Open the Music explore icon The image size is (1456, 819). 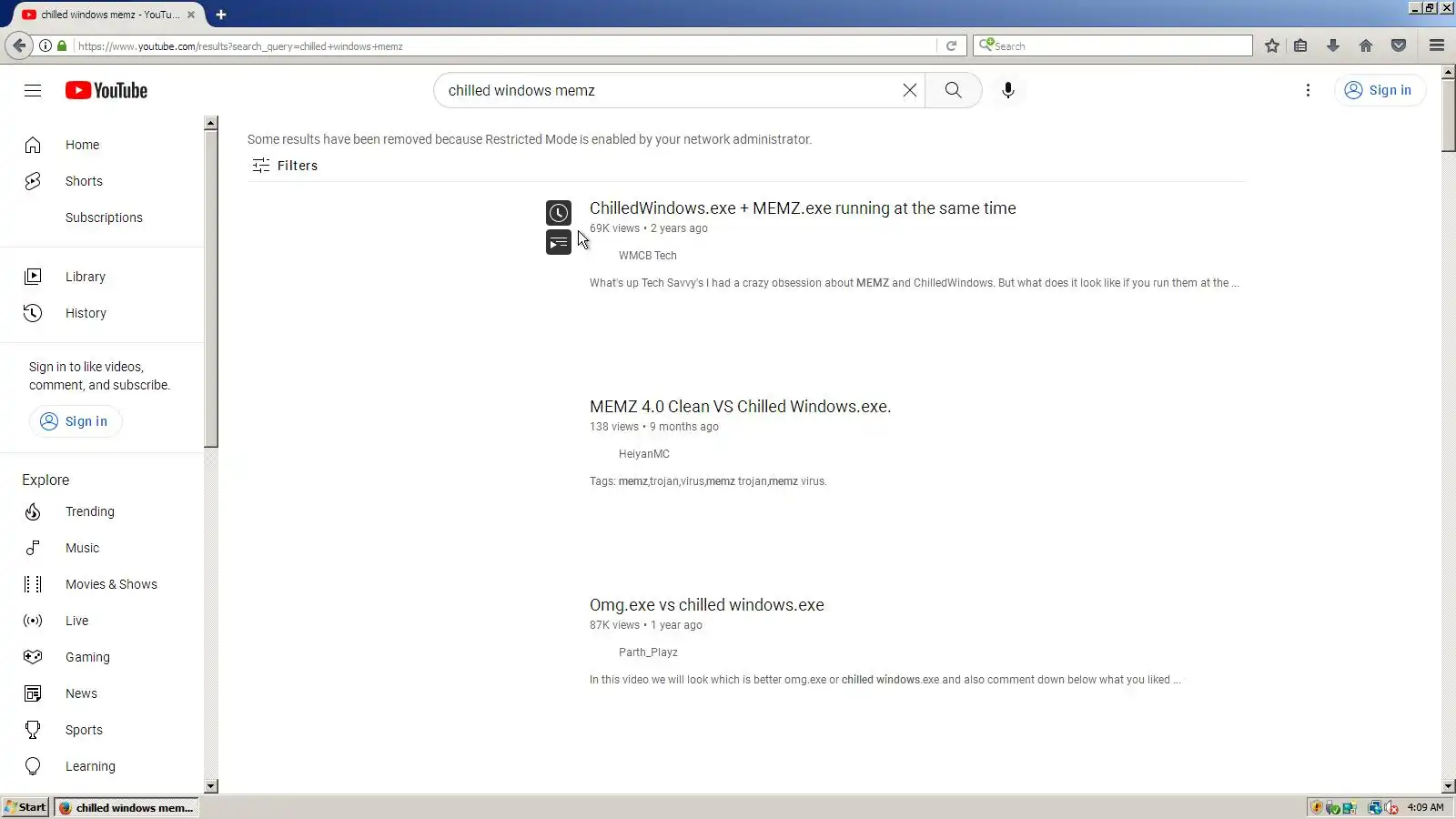(x=33, y=548)
